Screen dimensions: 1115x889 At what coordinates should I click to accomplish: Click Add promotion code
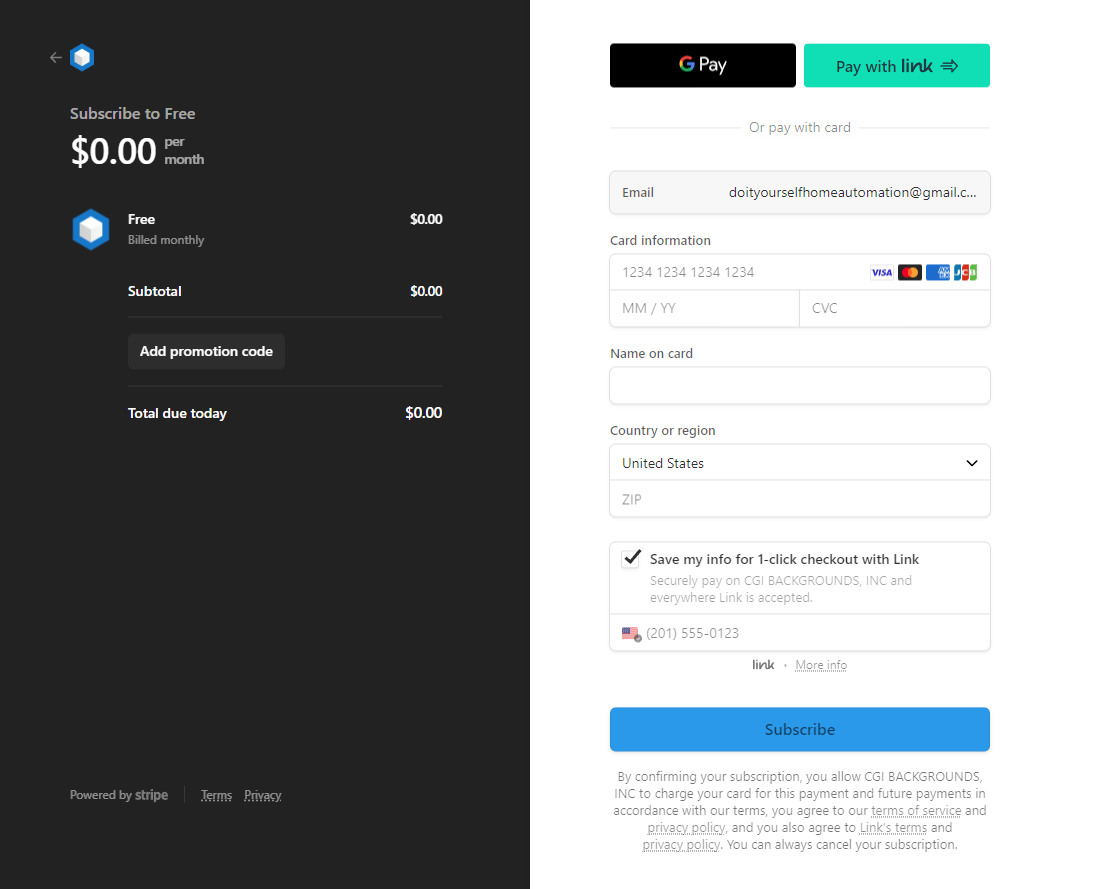pyautogui.click(x=206, y=352)
